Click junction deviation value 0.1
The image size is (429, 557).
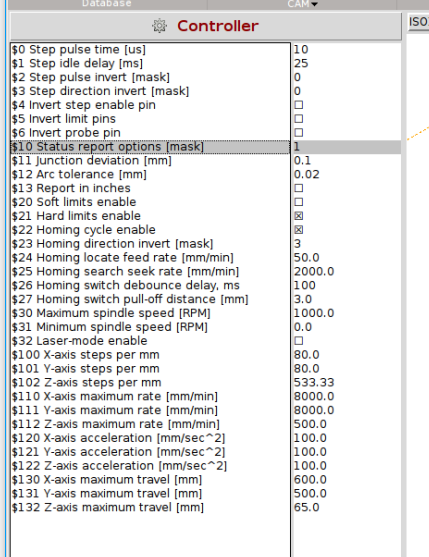click(x=302, y=161)
